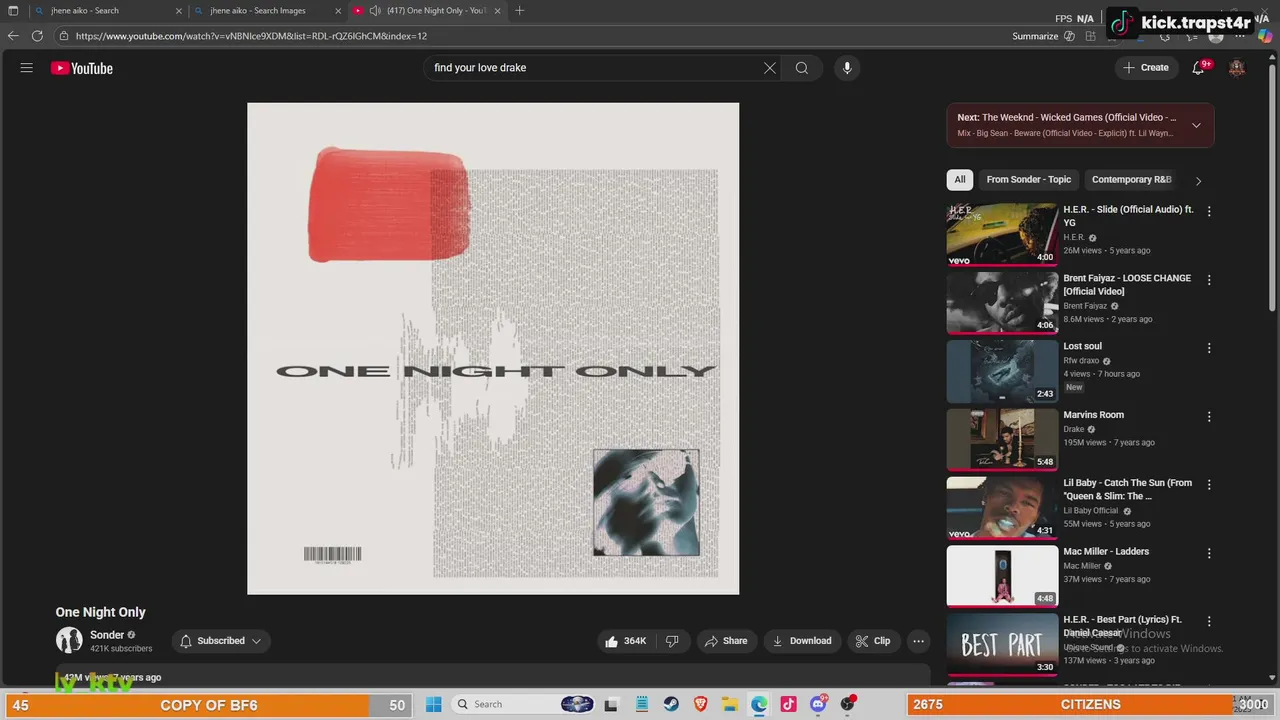
Task: Click Summarize in the address bar
Action: tap(1043, 36)
